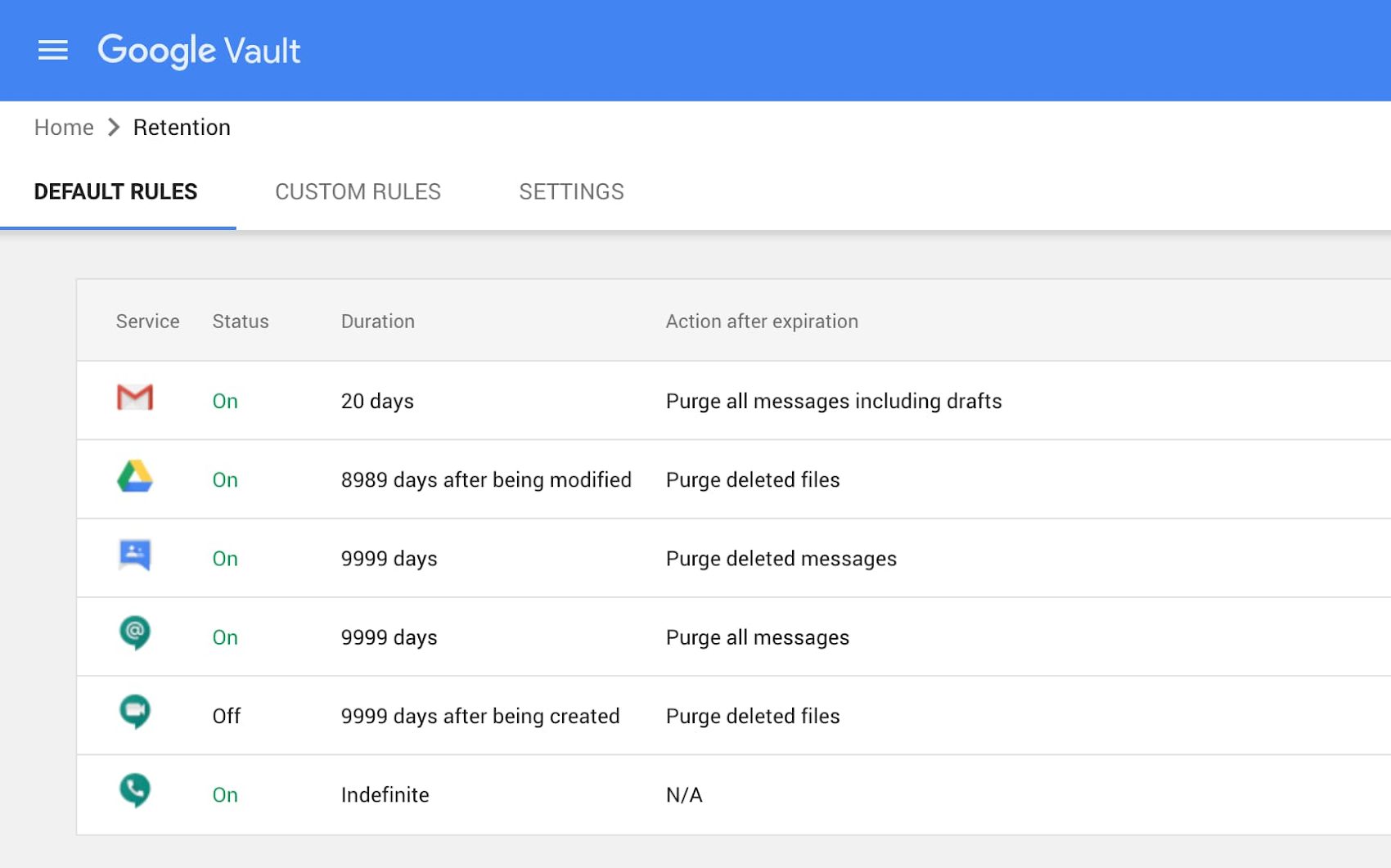Click the Retention breadcrumb item
This screenshot has height=868, width=1391.
182,128
